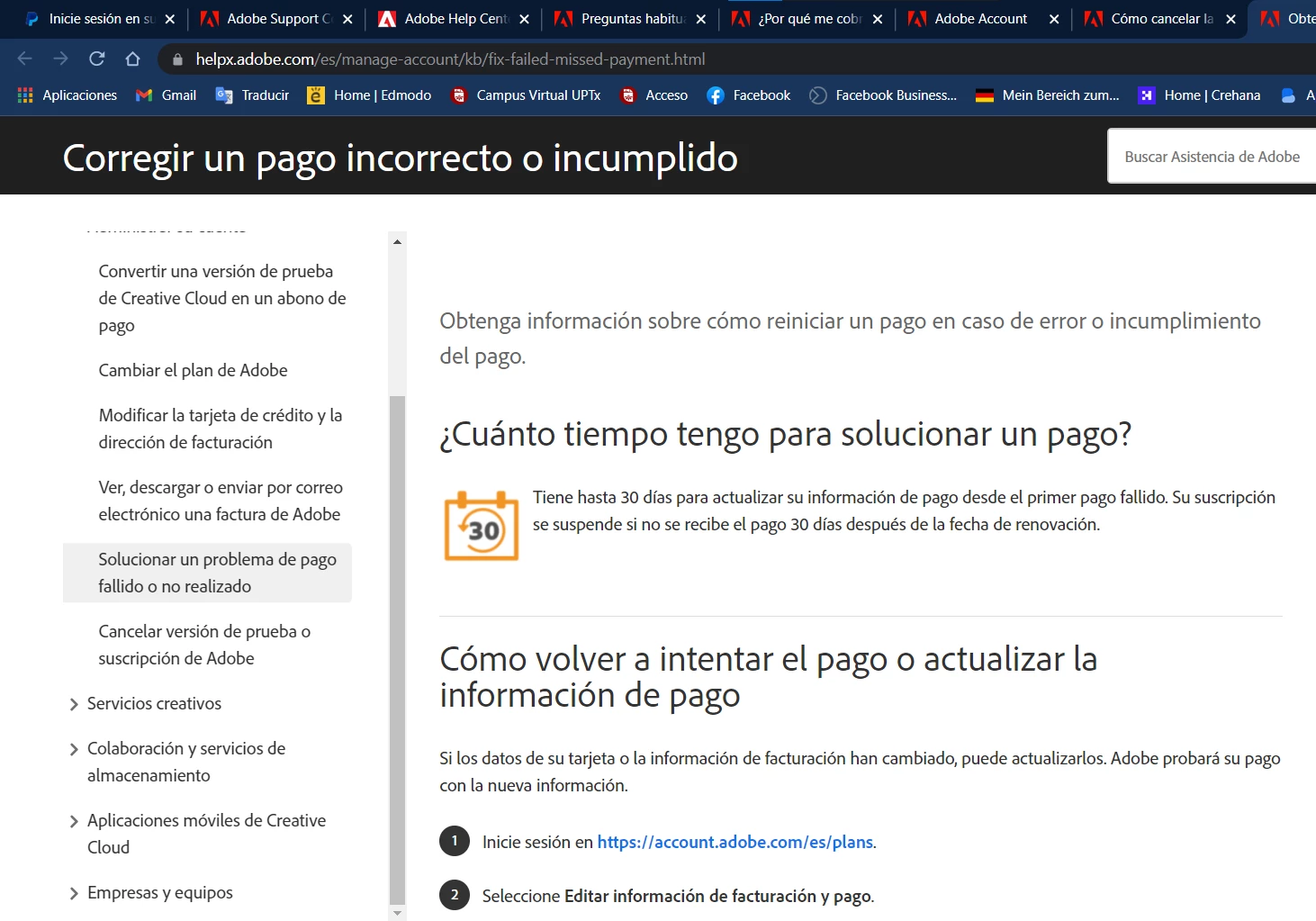The width and height of the screenshot is (1316, 921).
Task: Reload the page with refresh icon
Action: tap(96, 59)
